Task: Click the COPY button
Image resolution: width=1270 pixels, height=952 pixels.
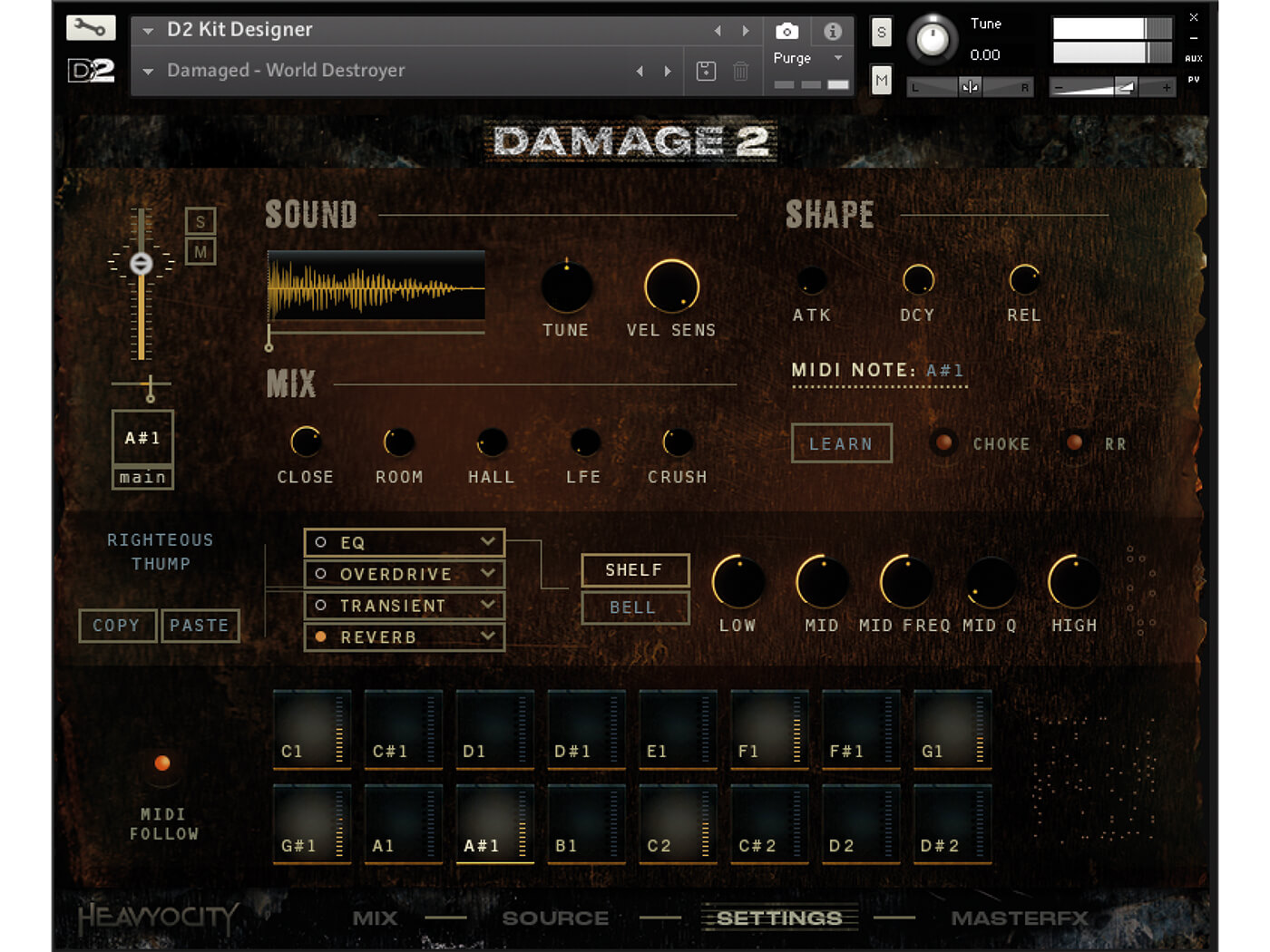Action: [x=117, y=626]
